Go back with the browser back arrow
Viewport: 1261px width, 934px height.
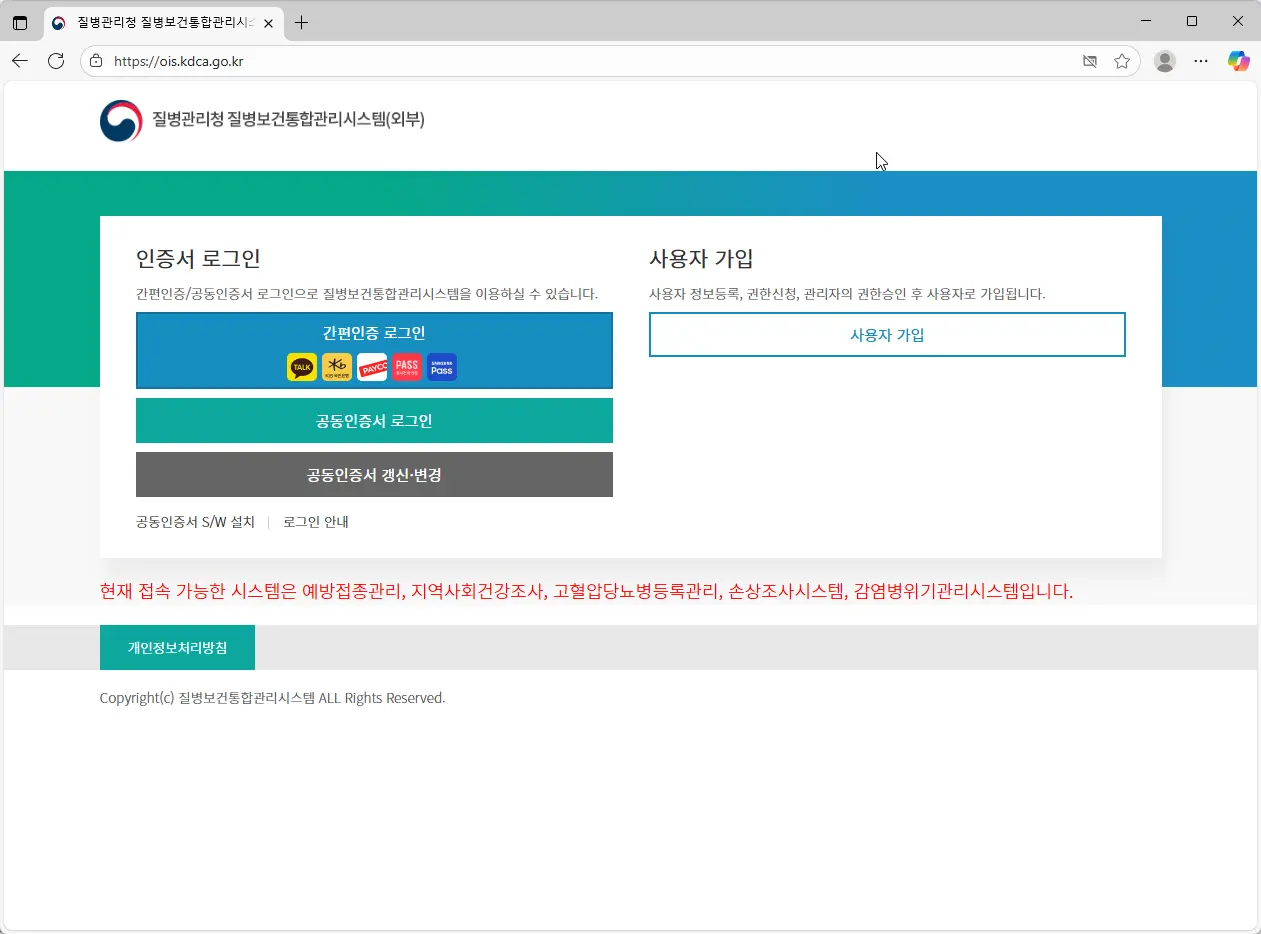click(x=20, y=61)
